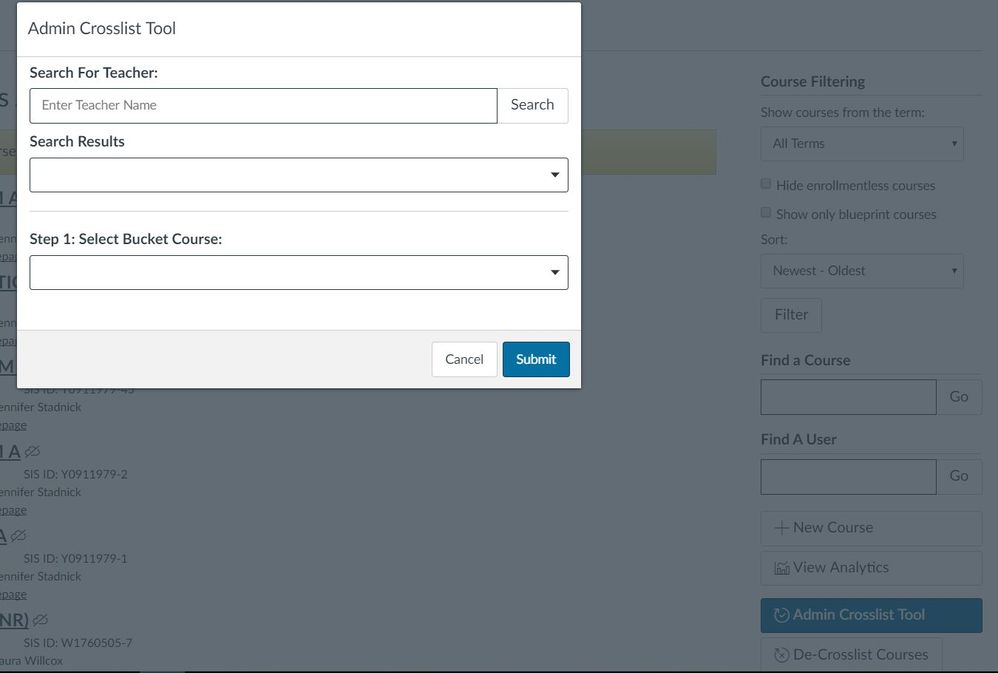Click the plus icon on New Course

pos(782,528)
